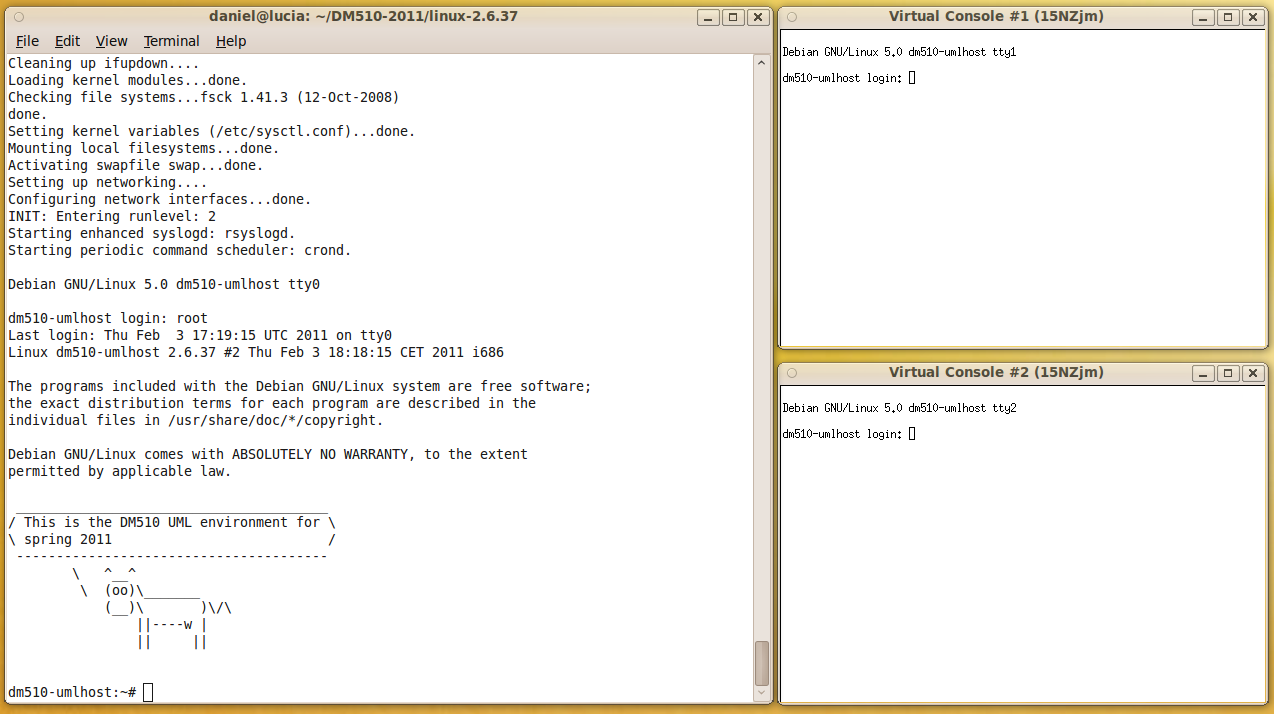Click the terminal scrollbar up arrow

tap(761, 62)
